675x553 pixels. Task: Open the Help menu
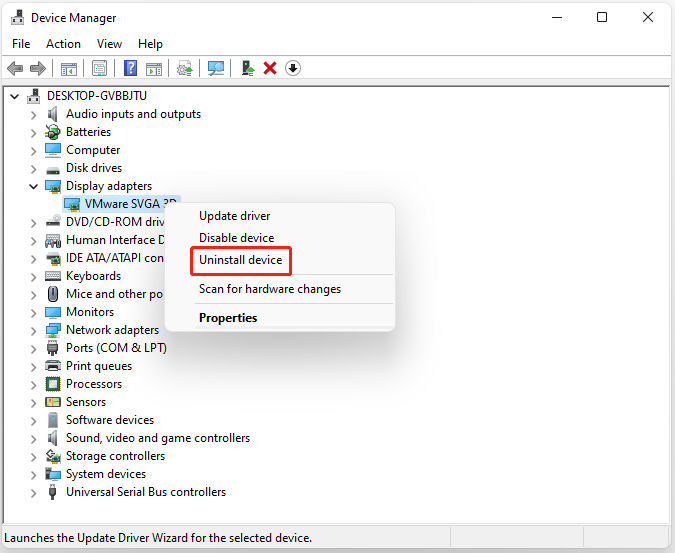150,44
